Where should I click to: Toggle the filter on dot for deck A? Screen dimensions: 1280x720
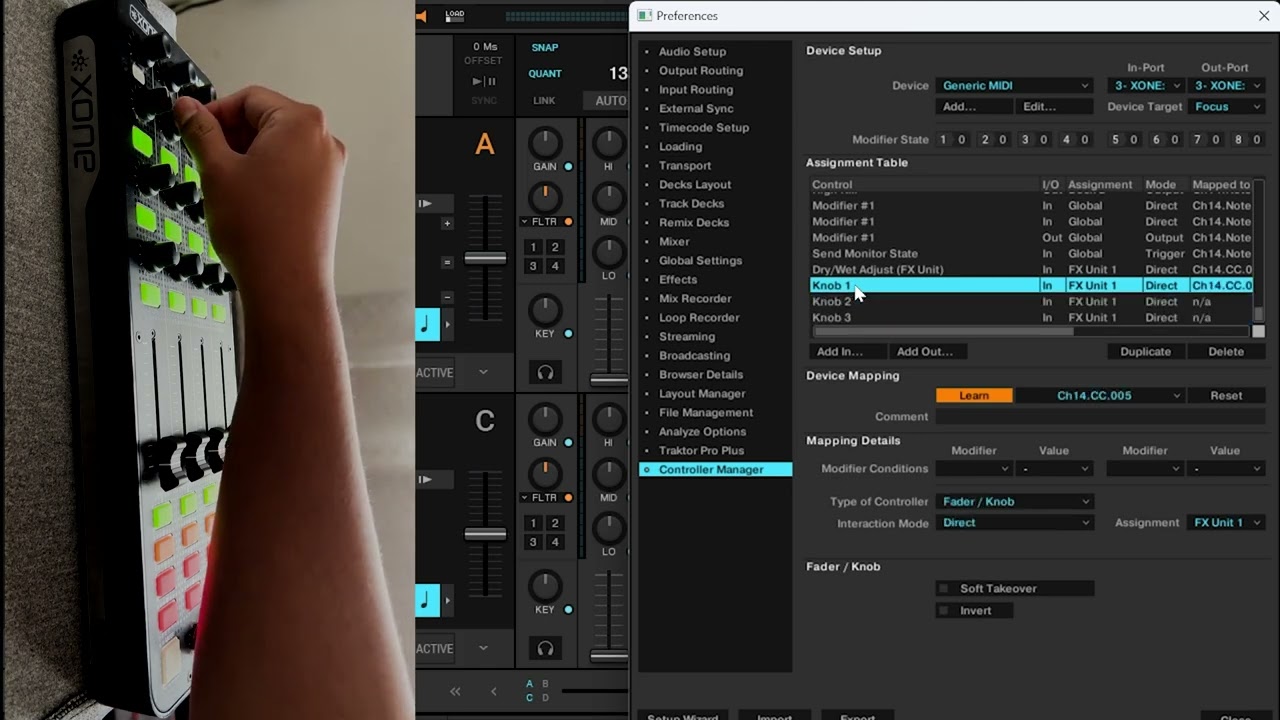pyautogui.click(x=568, y=221)
